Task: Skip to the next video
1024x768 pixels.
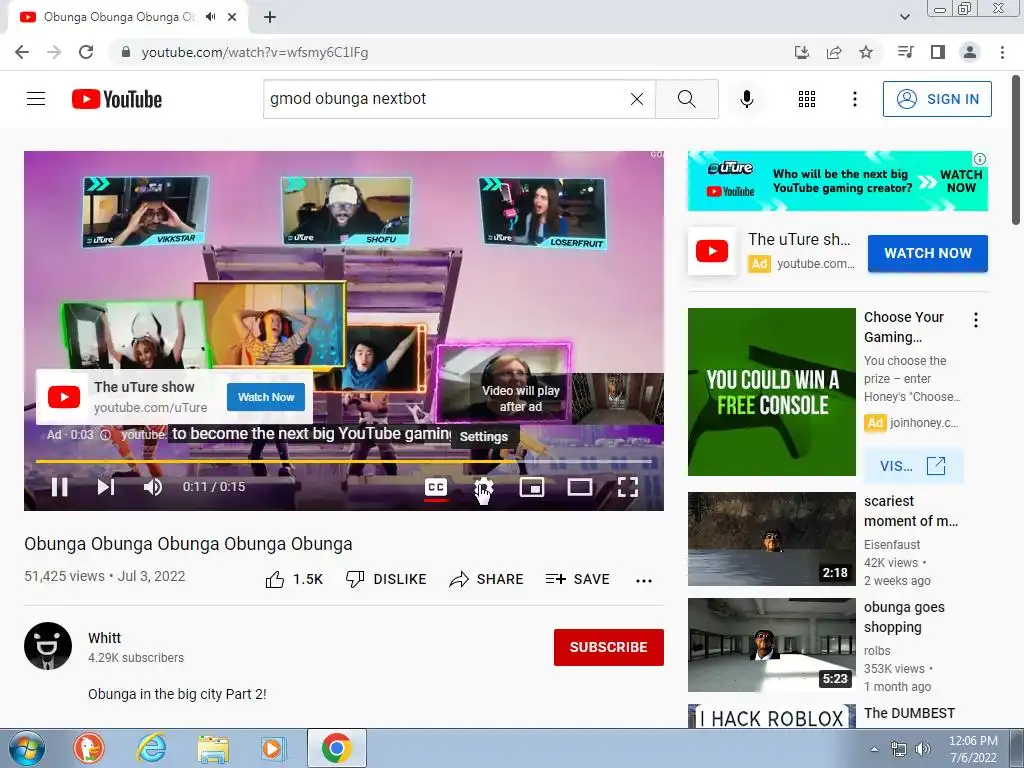Action: click(x=106, y=487)
